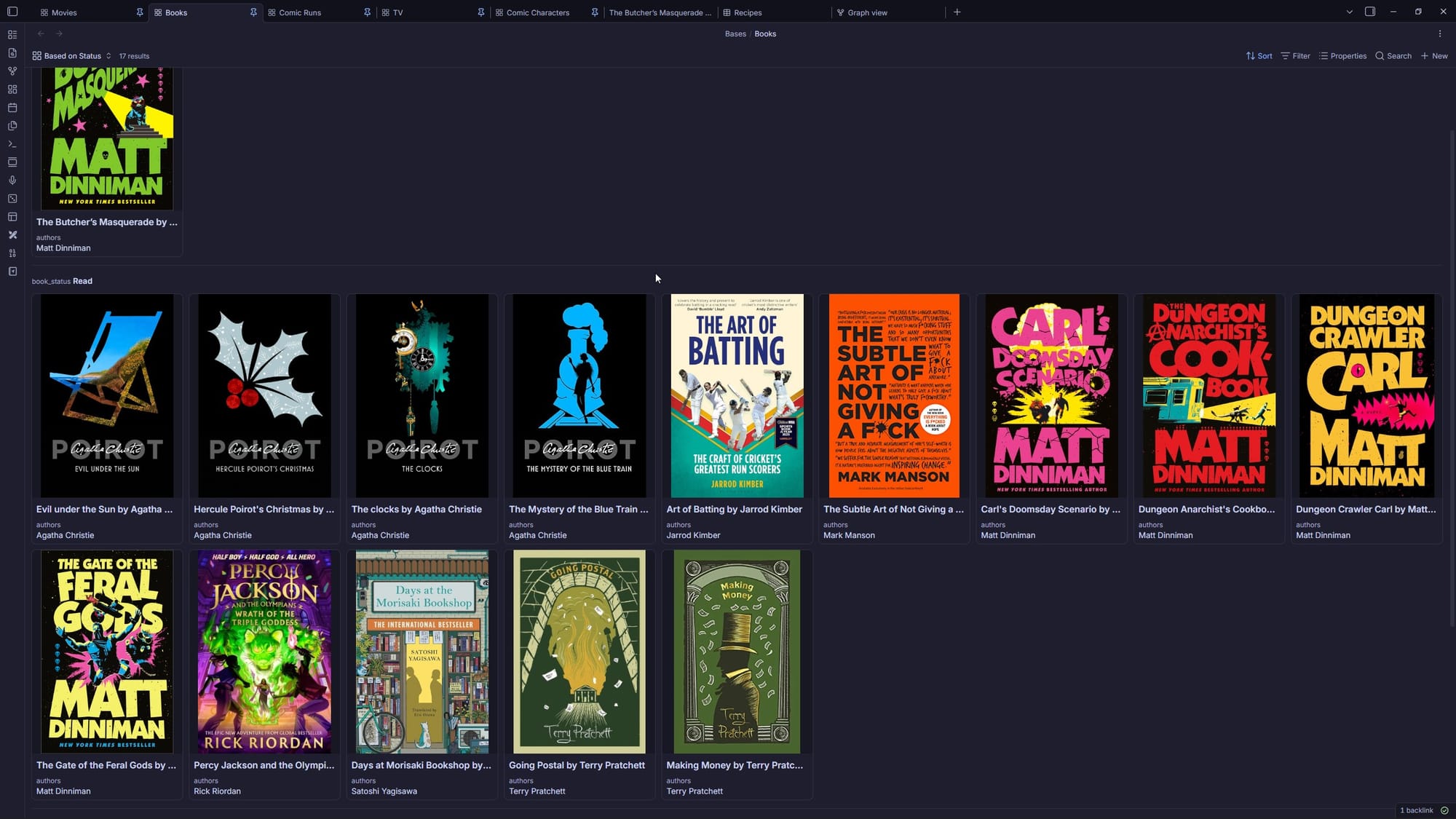This screenshot has width=1456, height=819.
Task: Unpin the Comic Characters tab
Action: [x=595, y=12]
